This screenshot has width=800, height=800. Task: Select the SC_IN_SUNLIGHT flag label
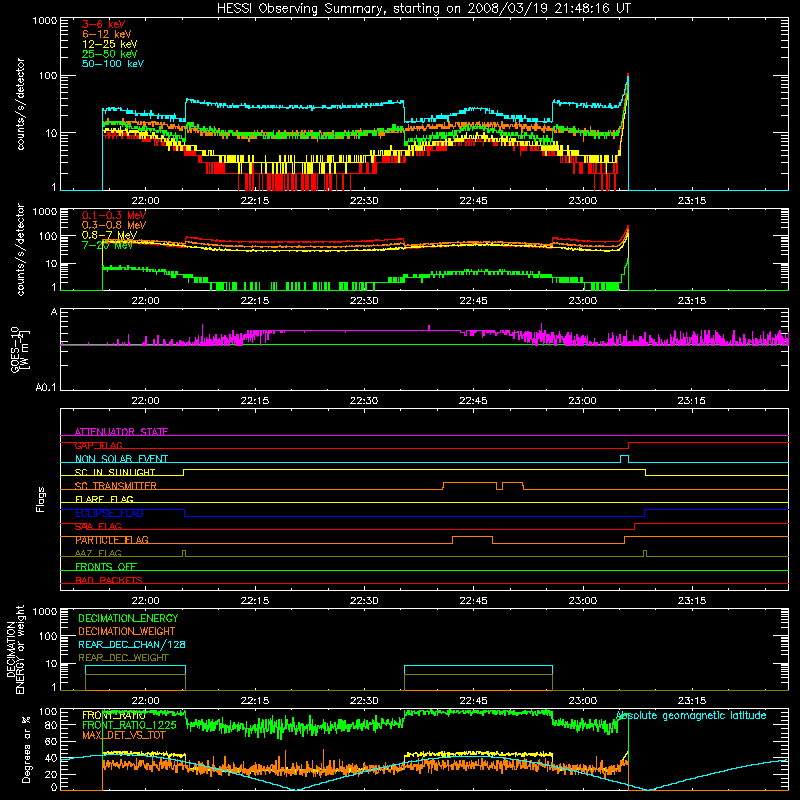coord(115,472)
